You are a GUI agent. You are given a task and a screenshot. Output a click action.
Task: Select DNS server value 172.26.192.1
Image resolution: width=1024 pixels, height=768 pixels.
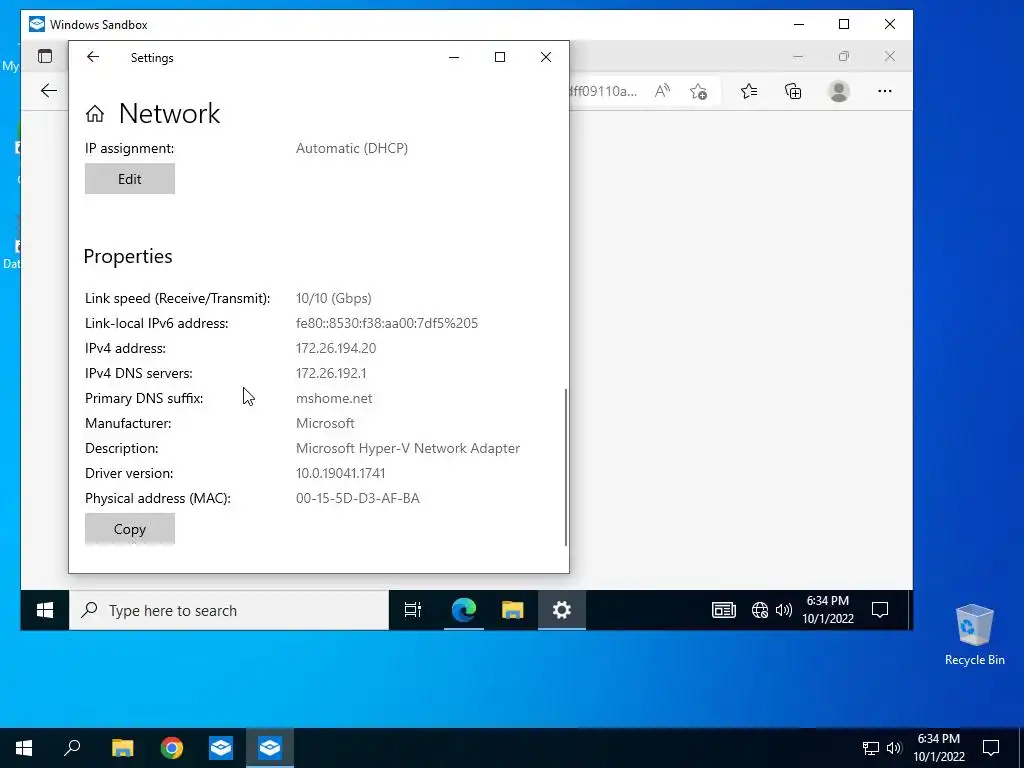pyautogui.click(x=331, y=374)
